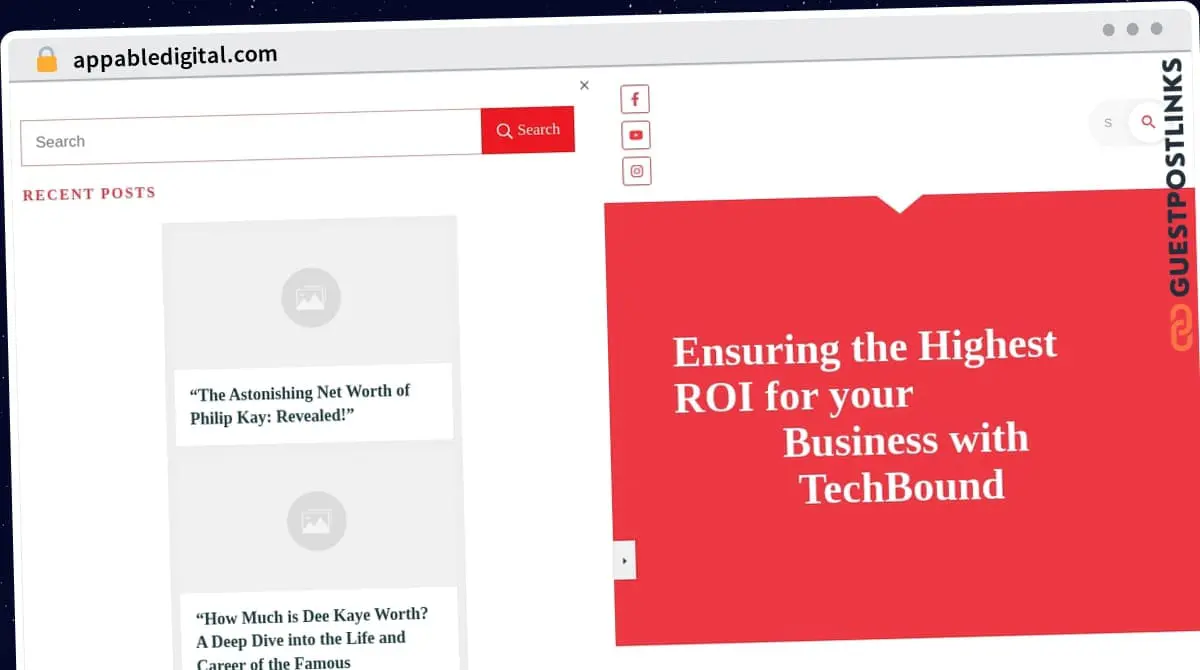Click the Dee Kaye post image placeholder
1200x670 pixels.
pos(316,521)
